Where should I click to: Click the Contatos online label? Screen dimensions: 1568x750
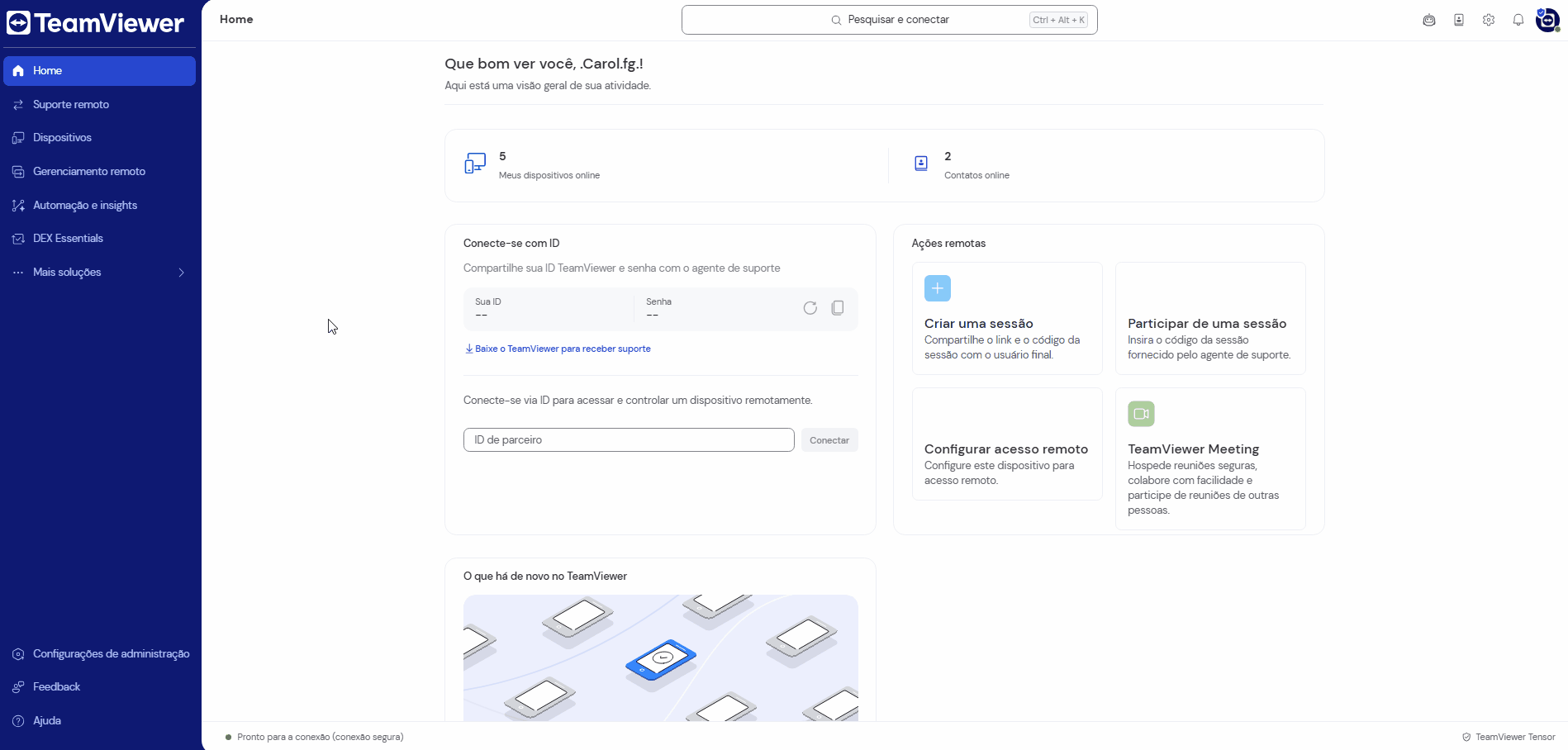976,176
